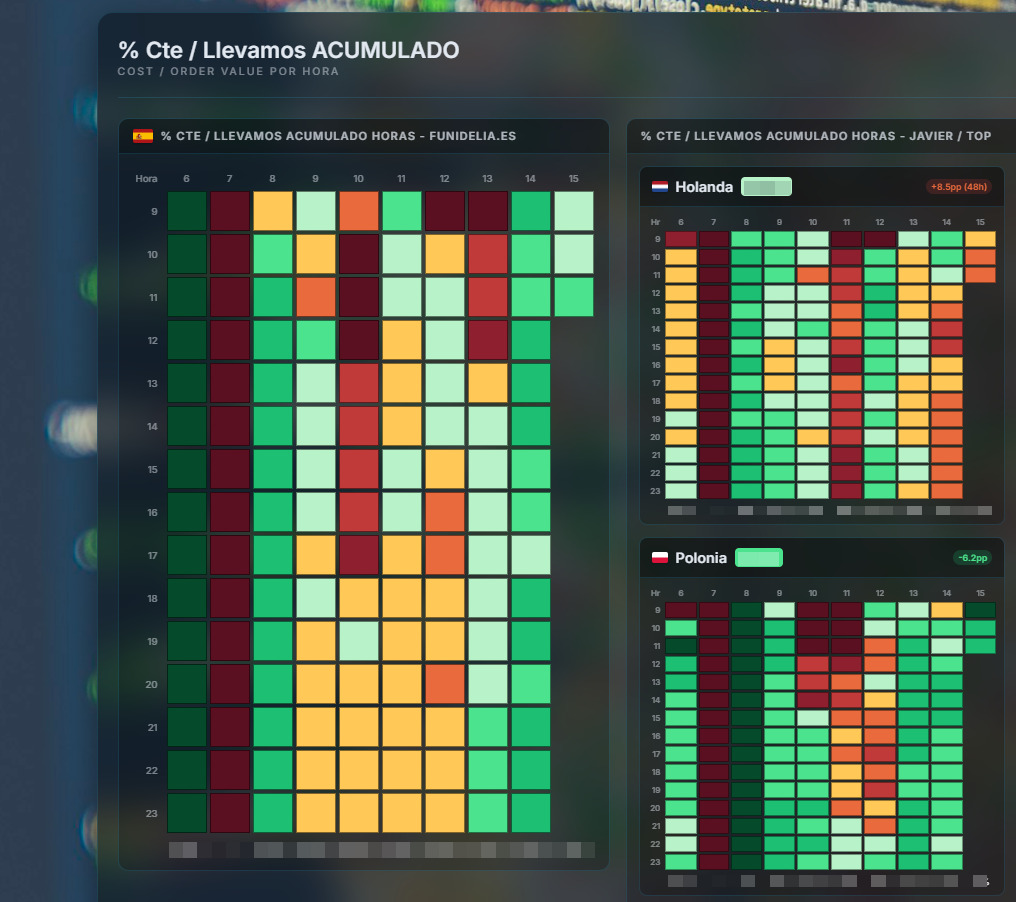Click the Holanda country title
The image size is (1016, 902).
click(701, 187)
